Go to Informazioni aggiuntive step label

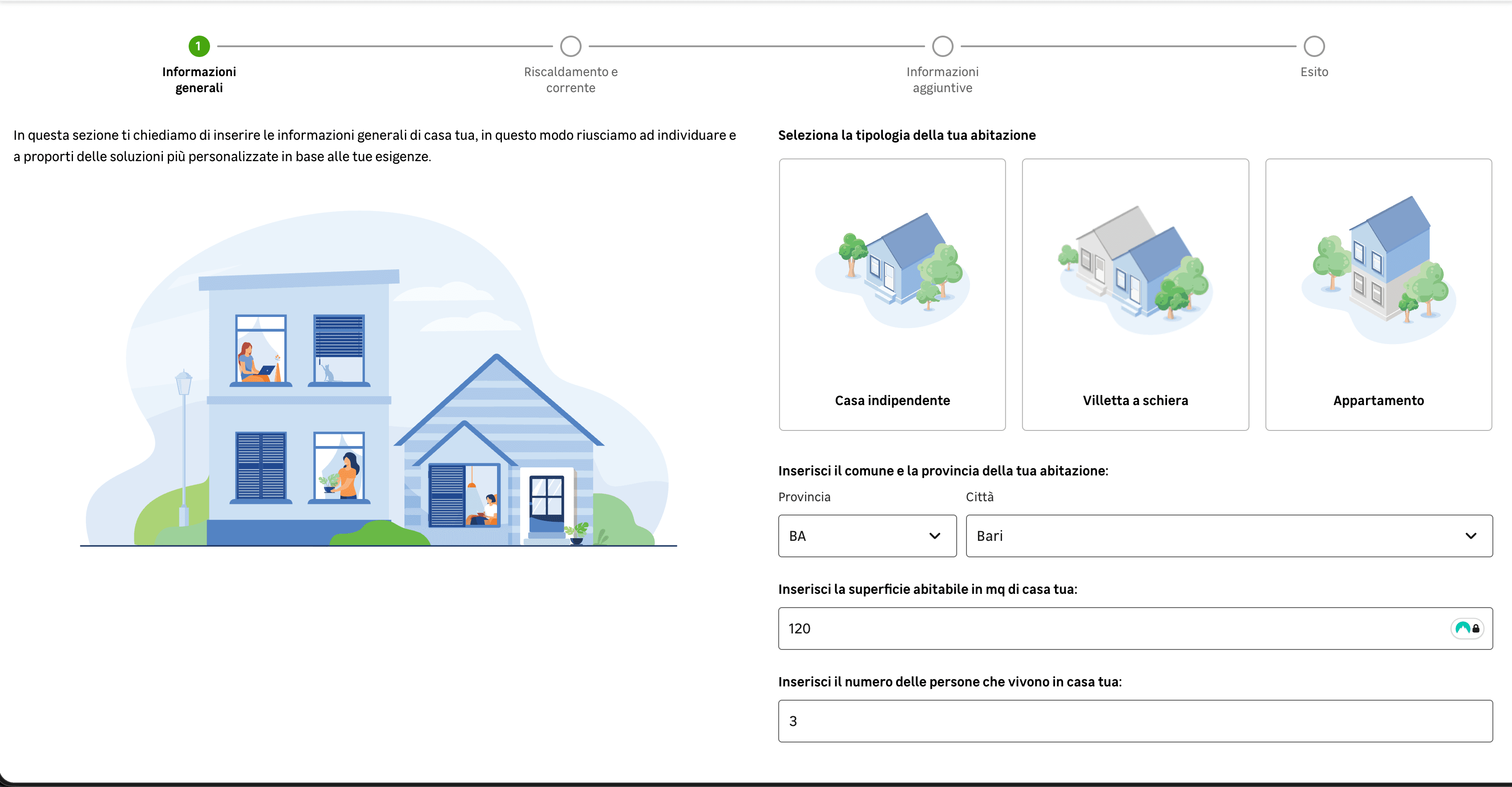[x=942, y=80]
